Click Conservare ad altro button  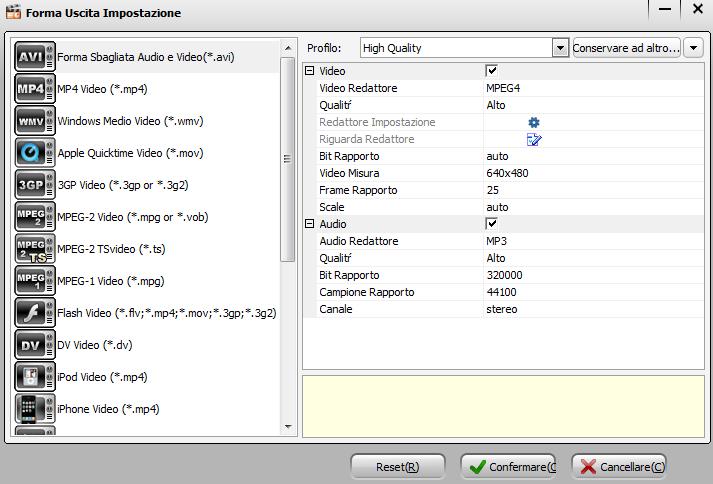coord(627,48)
